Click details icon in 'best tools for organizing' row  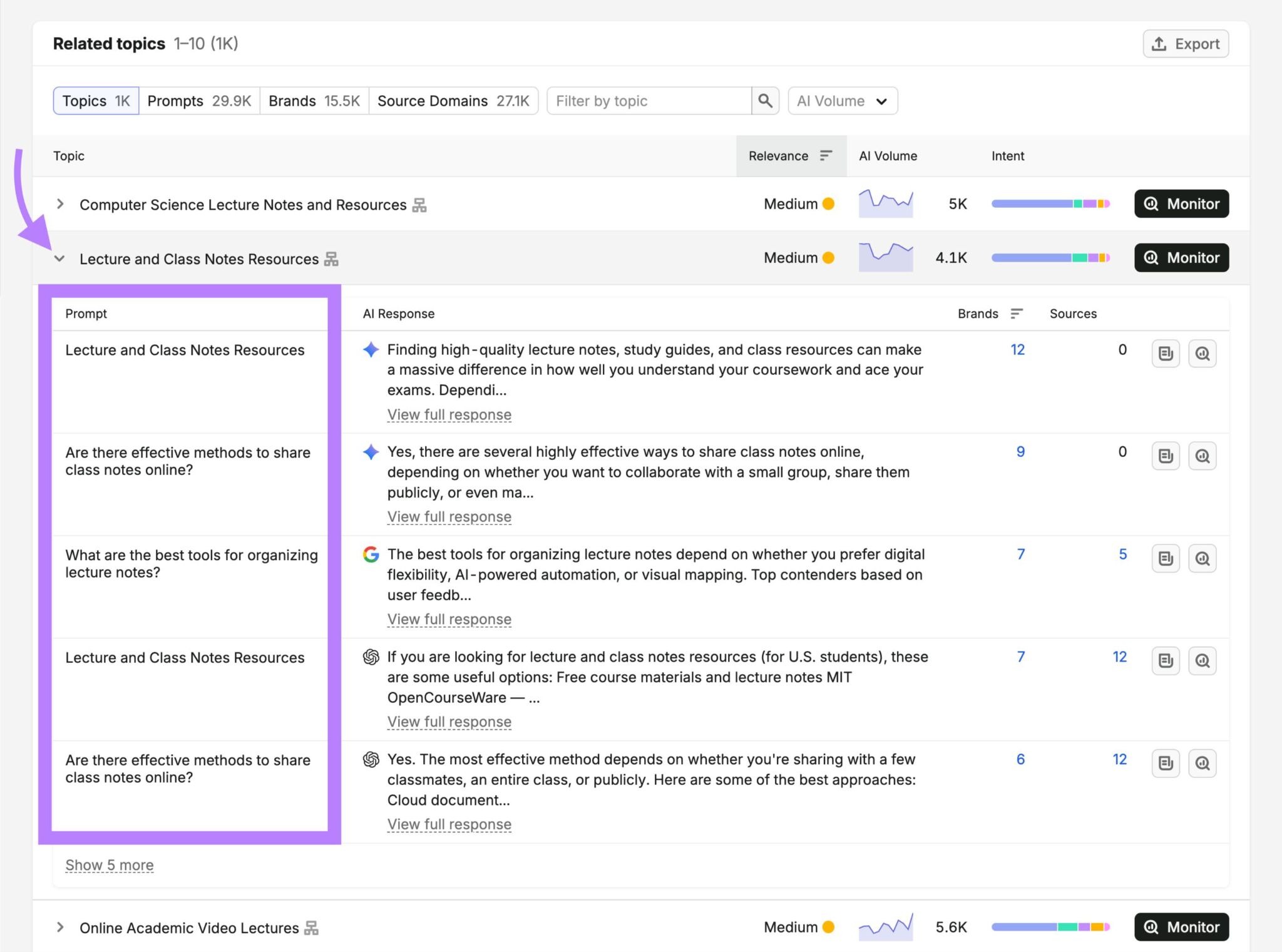[x=1166, y=558]
